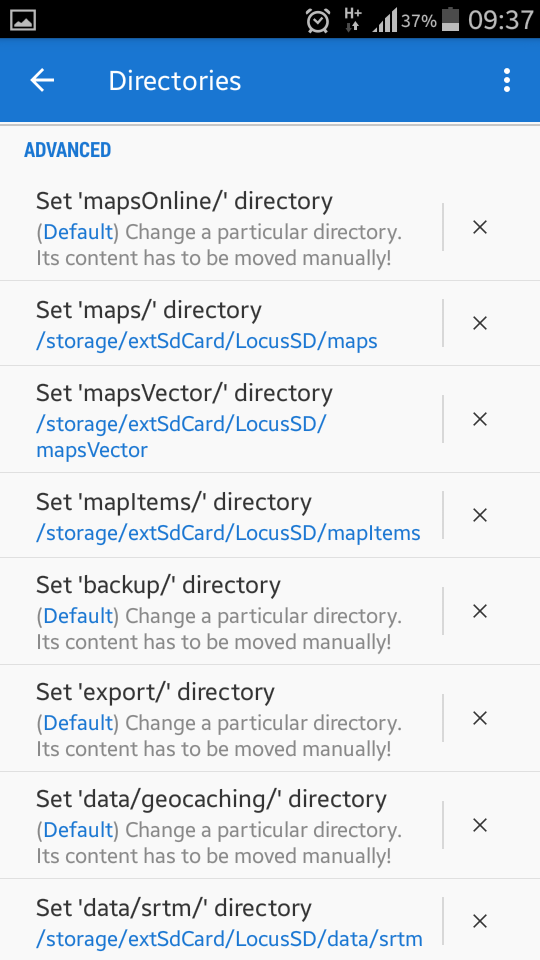Reset the 'mapsOnline/' directory with X
The height and width of the screenshot is (960, 540).
click(x=480, y=228)
